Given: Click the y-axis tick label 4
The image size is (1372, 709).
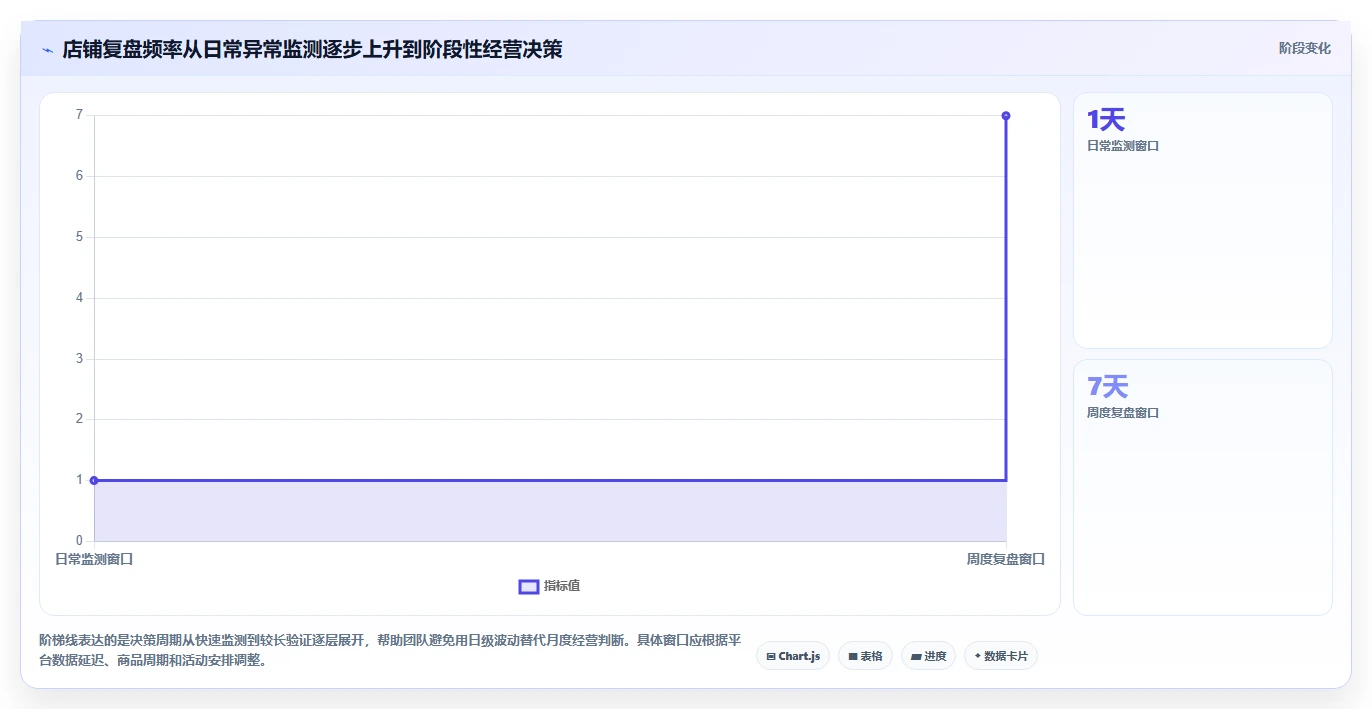Looking at the screenshot, I should 79,298.
